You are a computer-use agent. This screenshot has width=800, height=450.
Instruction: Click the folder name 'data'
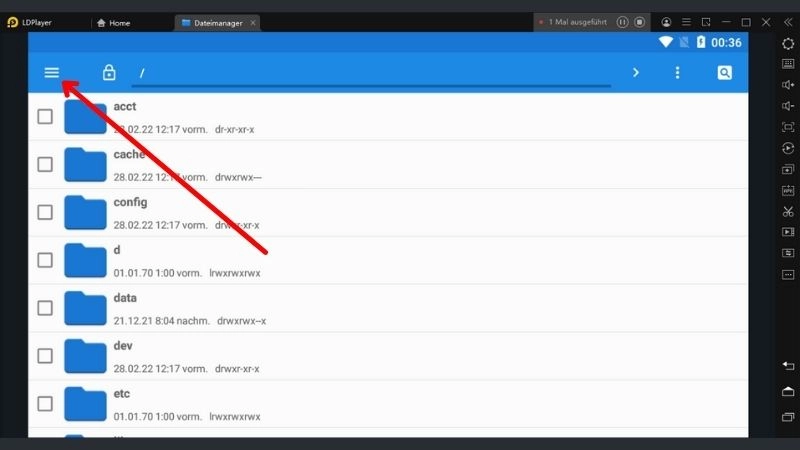coord(125,298)
